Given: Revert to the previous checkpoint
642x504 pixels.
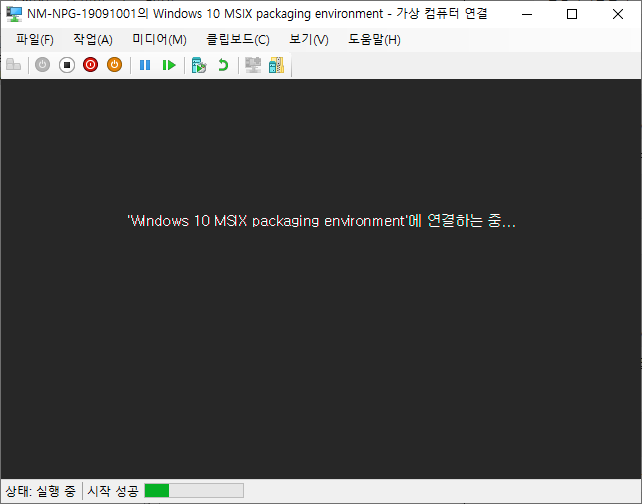Looking at the screenshot, I should (223, 65).
